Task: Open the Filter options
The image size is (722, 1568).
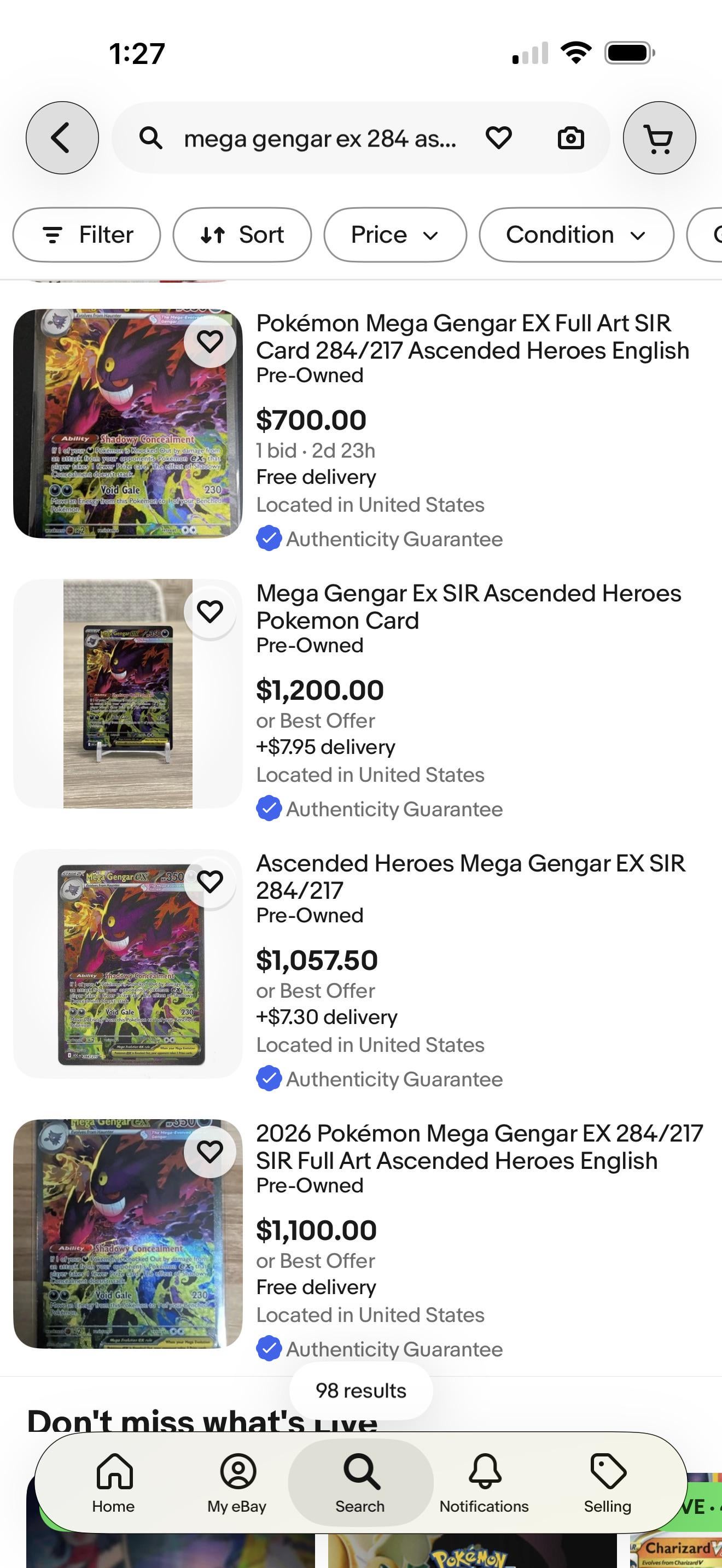Action: click(86, 235)
